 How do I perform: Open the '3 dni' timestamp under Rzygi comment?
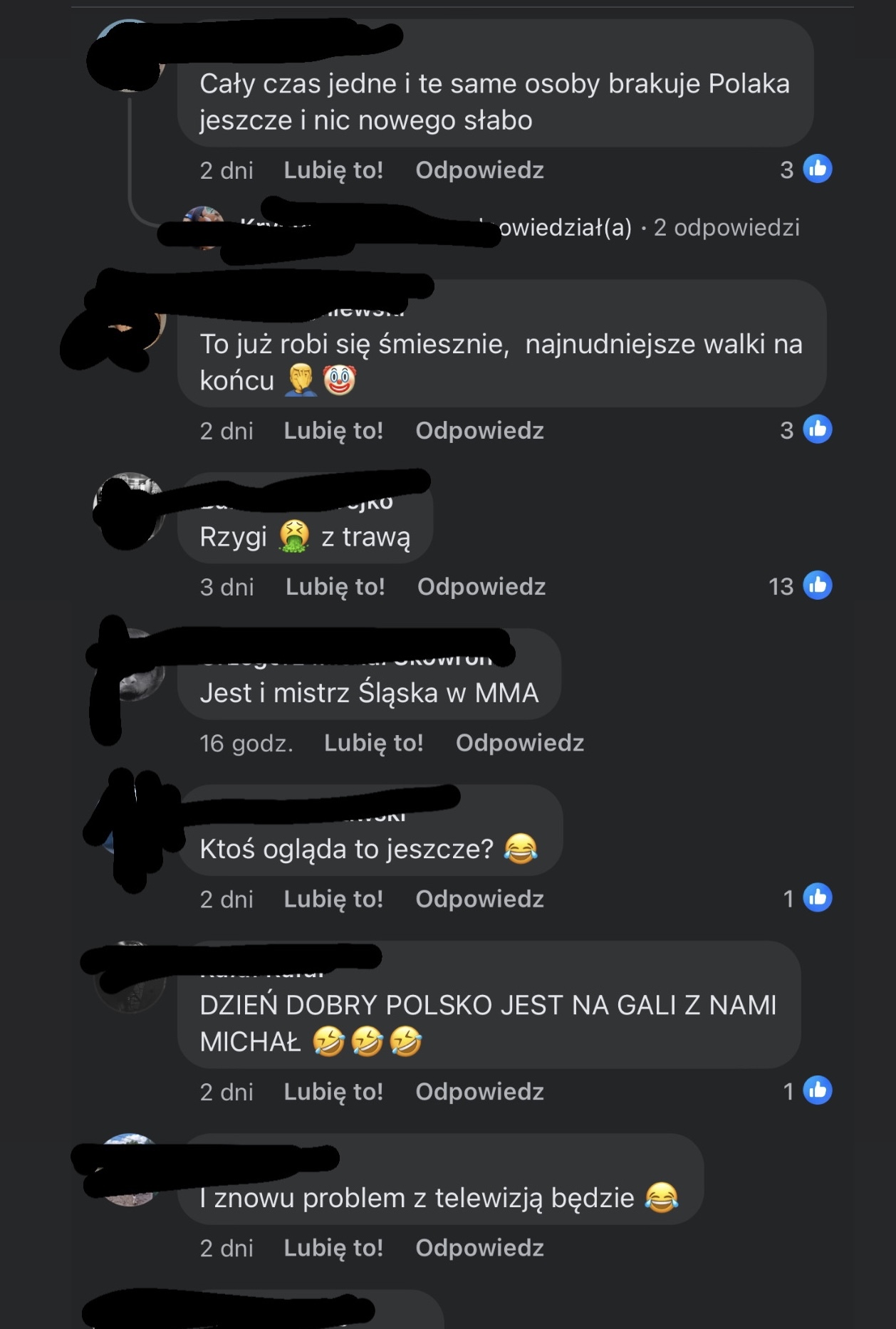pyautogui.click(x=226, y=586)
